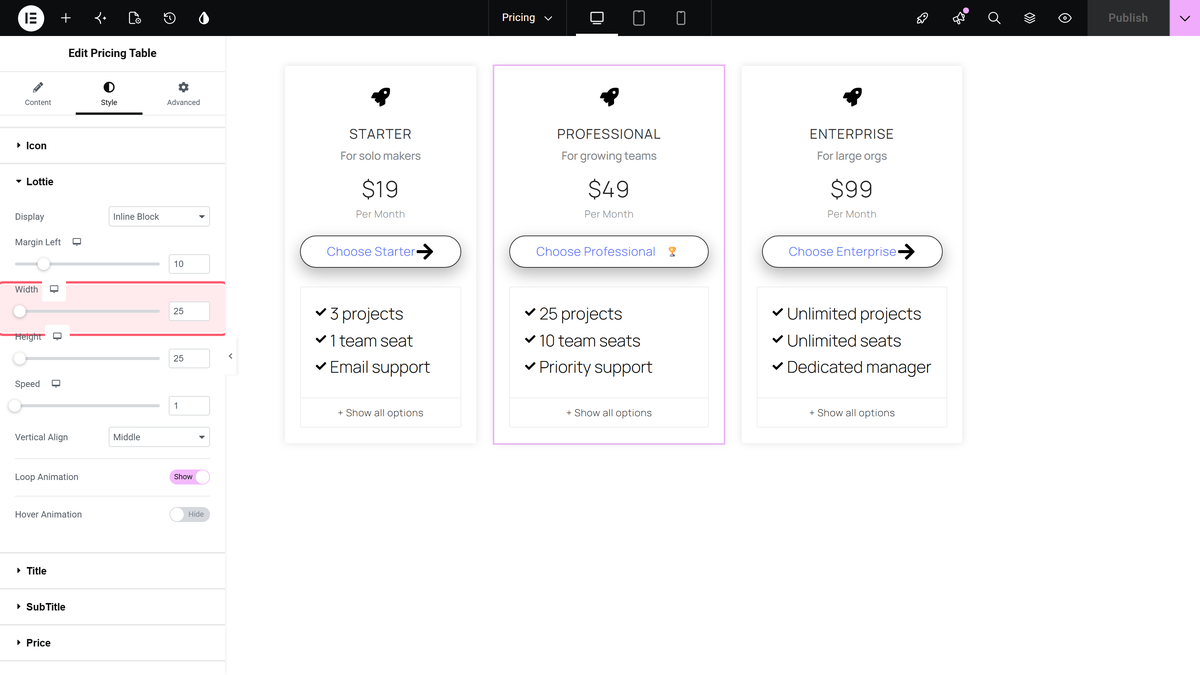This screenshot has width=1200, height=675.
Task: Click the Choose Enterprise button
Action: [x=852, y=252]
